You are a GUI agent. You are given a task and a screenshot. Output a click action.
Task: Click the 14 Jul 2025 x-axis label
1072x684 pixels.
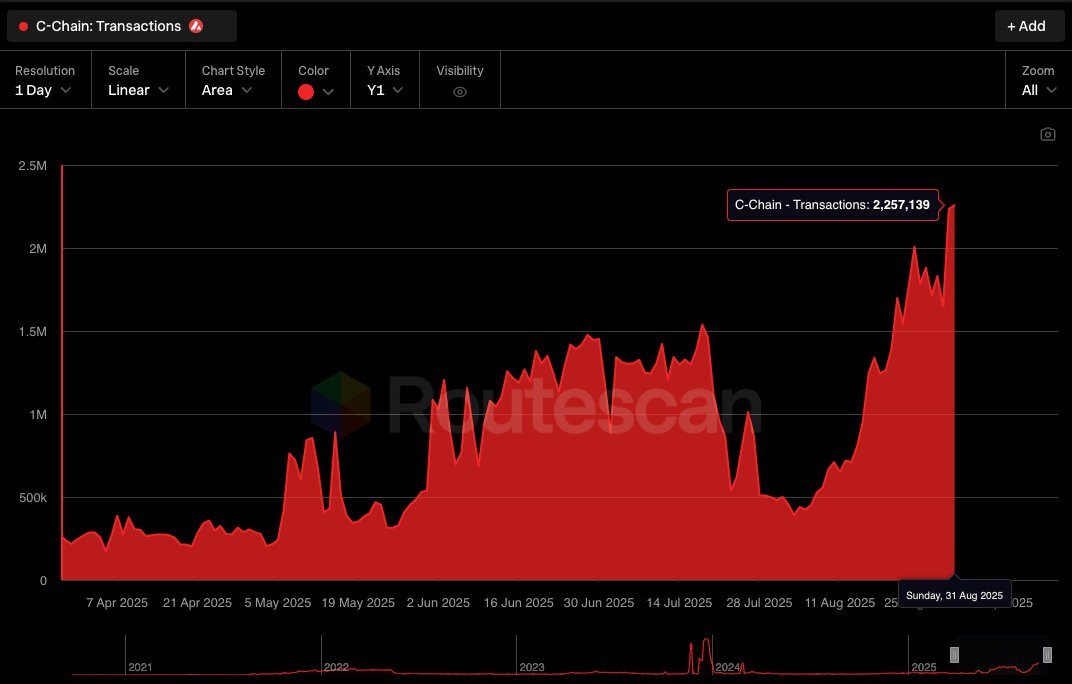[680, 603]
